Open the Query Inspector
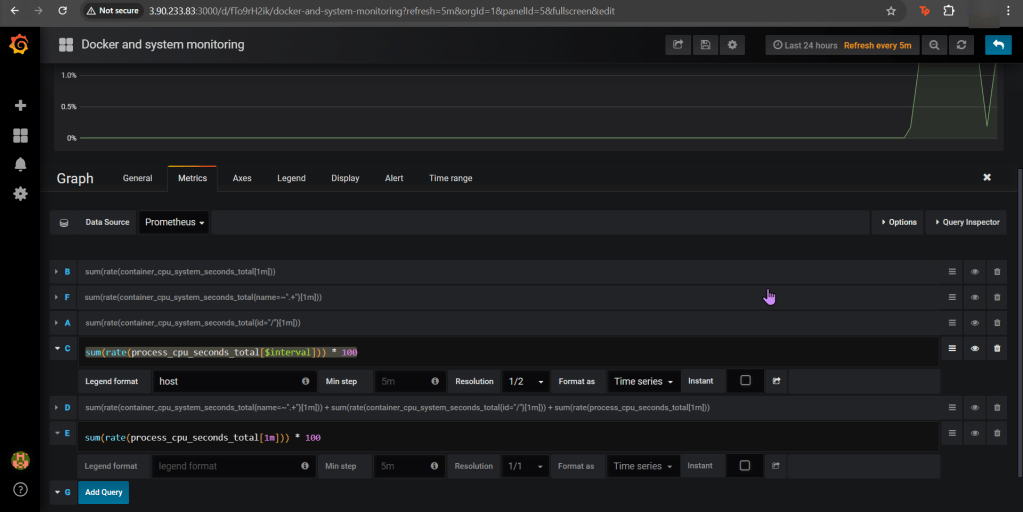This screenshot has height=512, width=1023. pyautogui.click(x=966, y=222)
